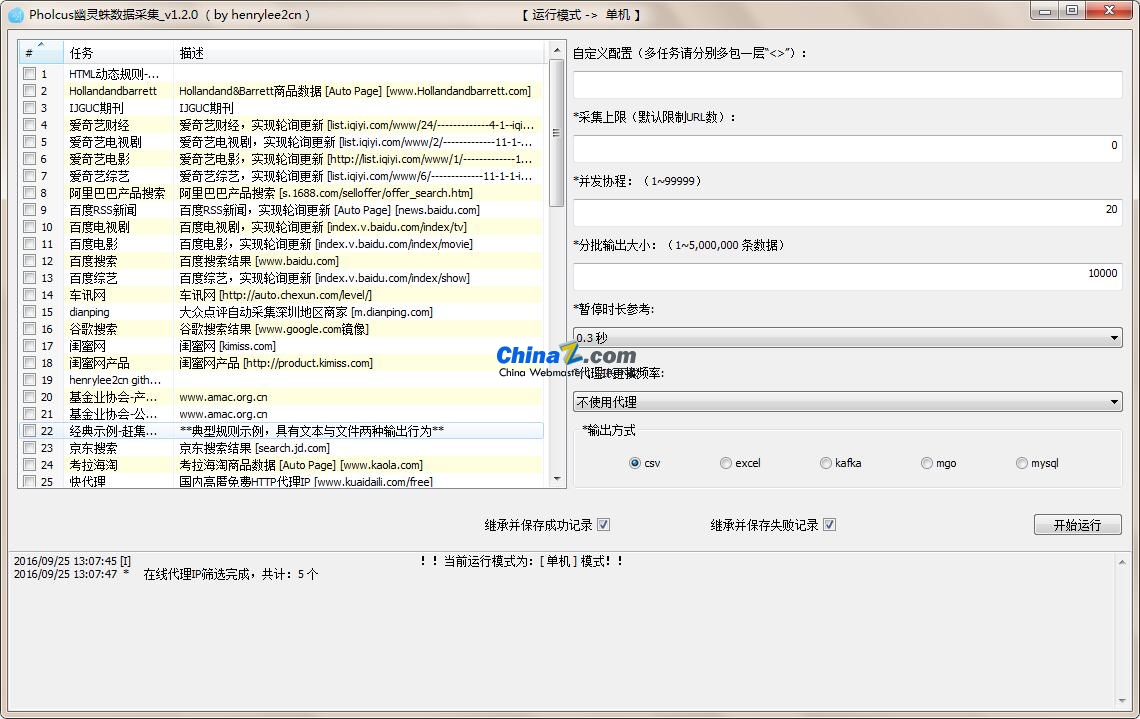Click the 分批输出大小 field showing 10000
Viewport: 1140px width, 719px height.
coord(847,277)
